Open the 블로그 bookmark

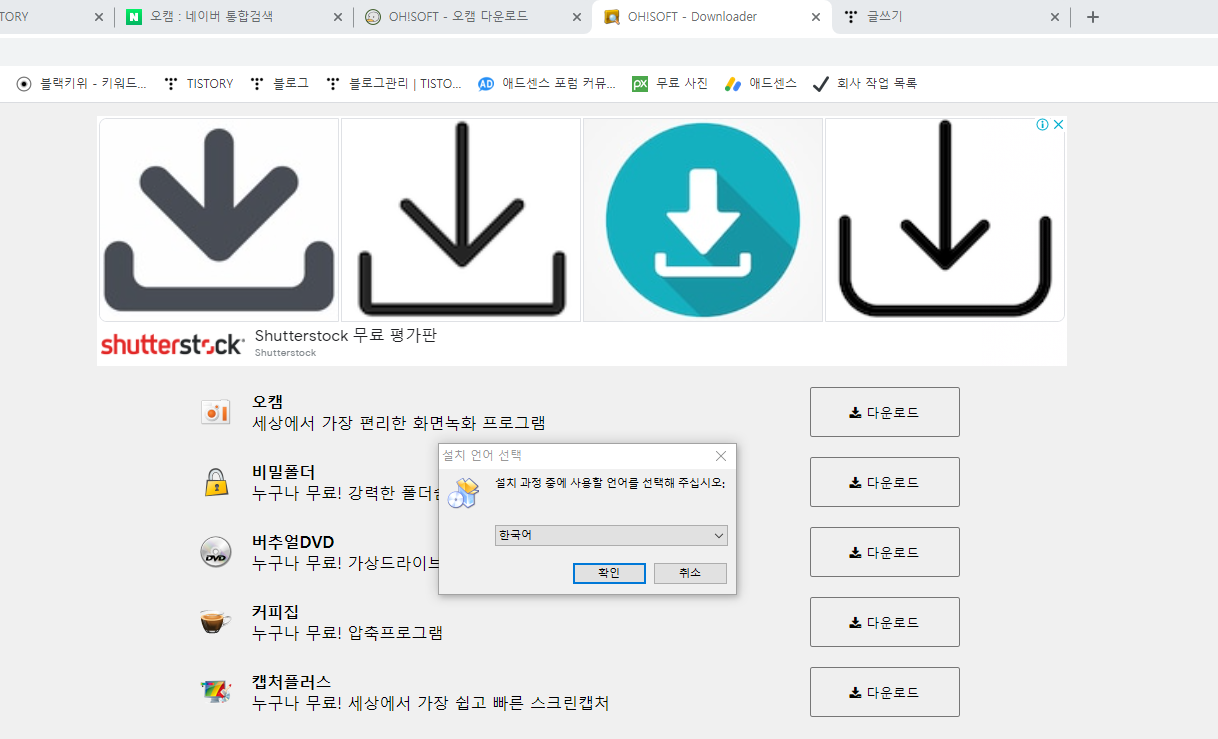point(279,84)
